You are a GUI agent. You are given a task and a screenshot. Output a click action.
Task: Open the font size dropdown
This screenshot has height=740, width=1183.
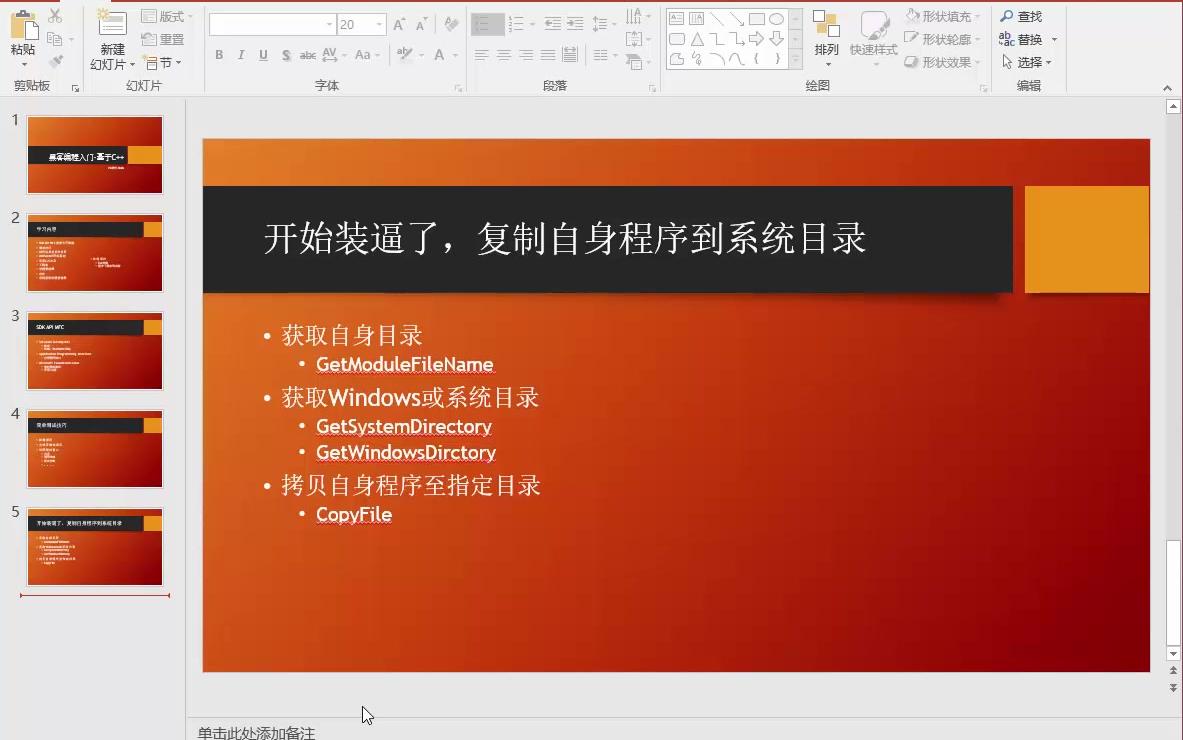pyautogui.click(x=378, y=22)
